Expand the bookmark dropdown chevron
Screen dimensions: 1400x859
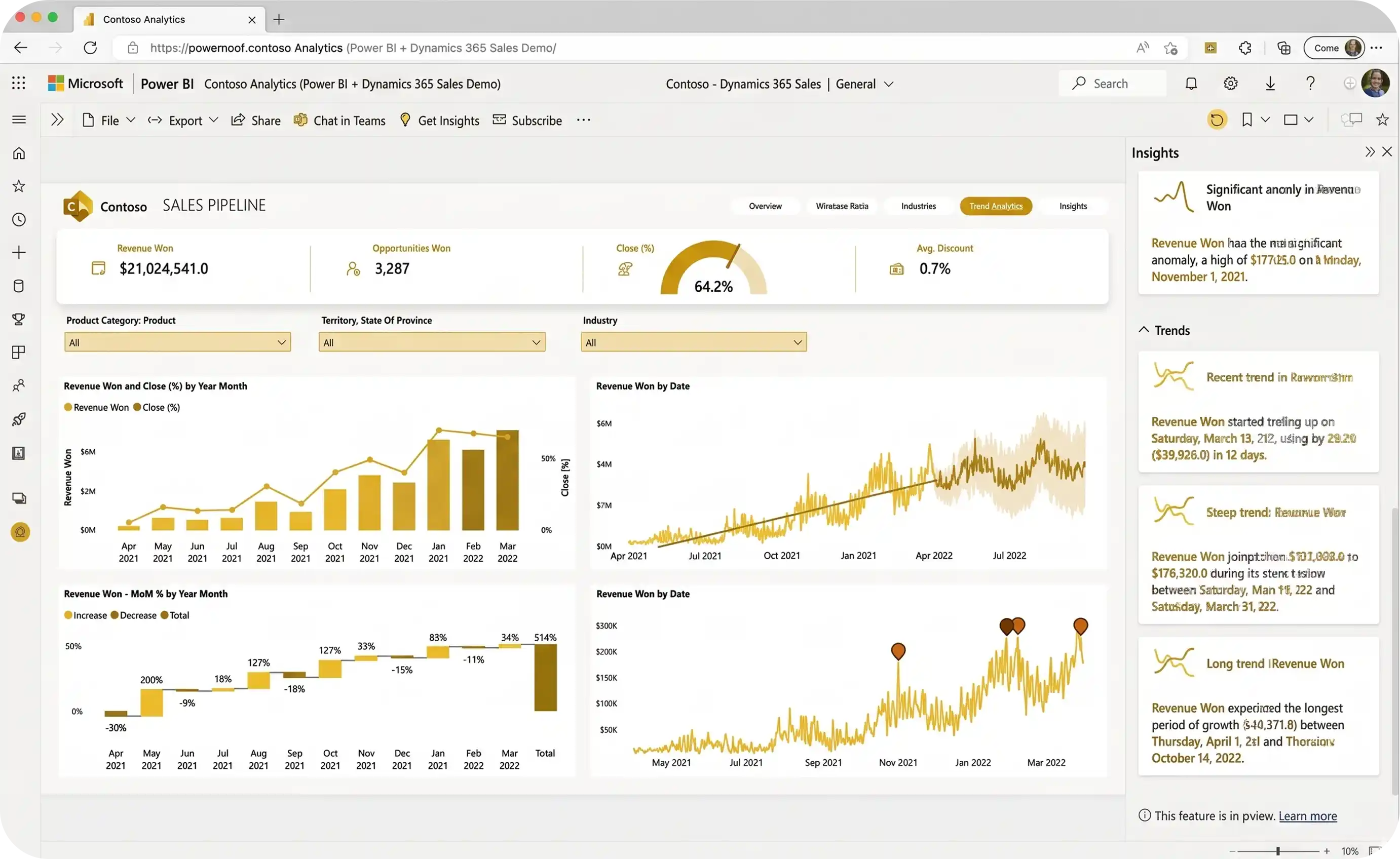(1265, 120)
